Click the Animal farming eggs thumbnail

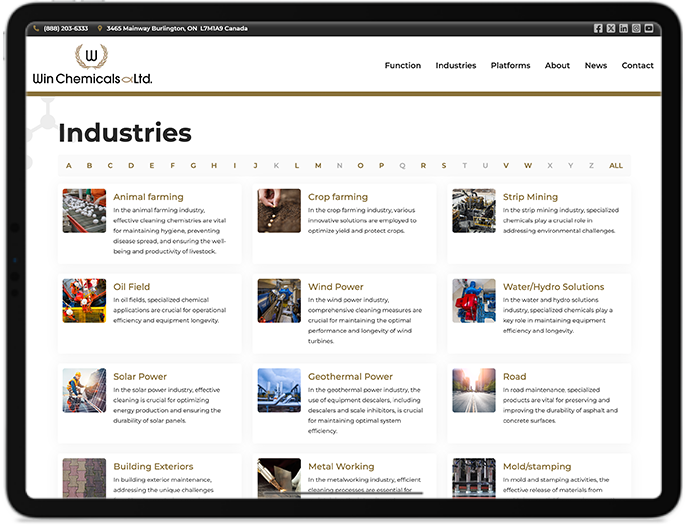(84, 211)
